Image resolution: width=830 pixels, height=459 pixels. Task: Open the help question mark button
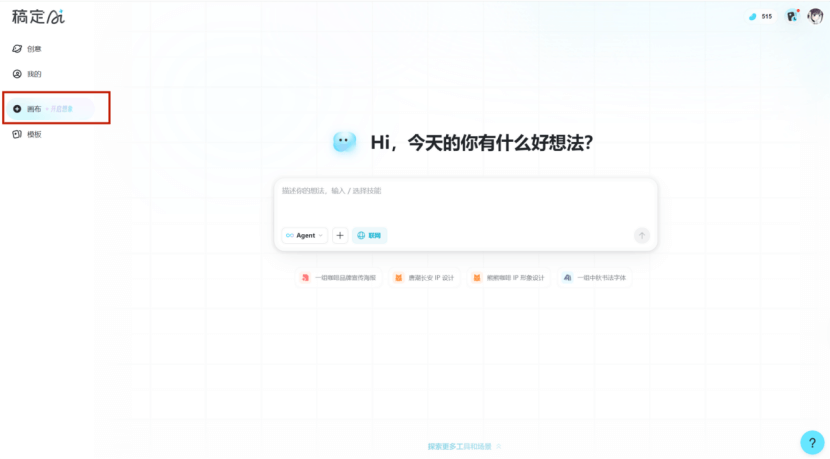(x=812, y=443)
